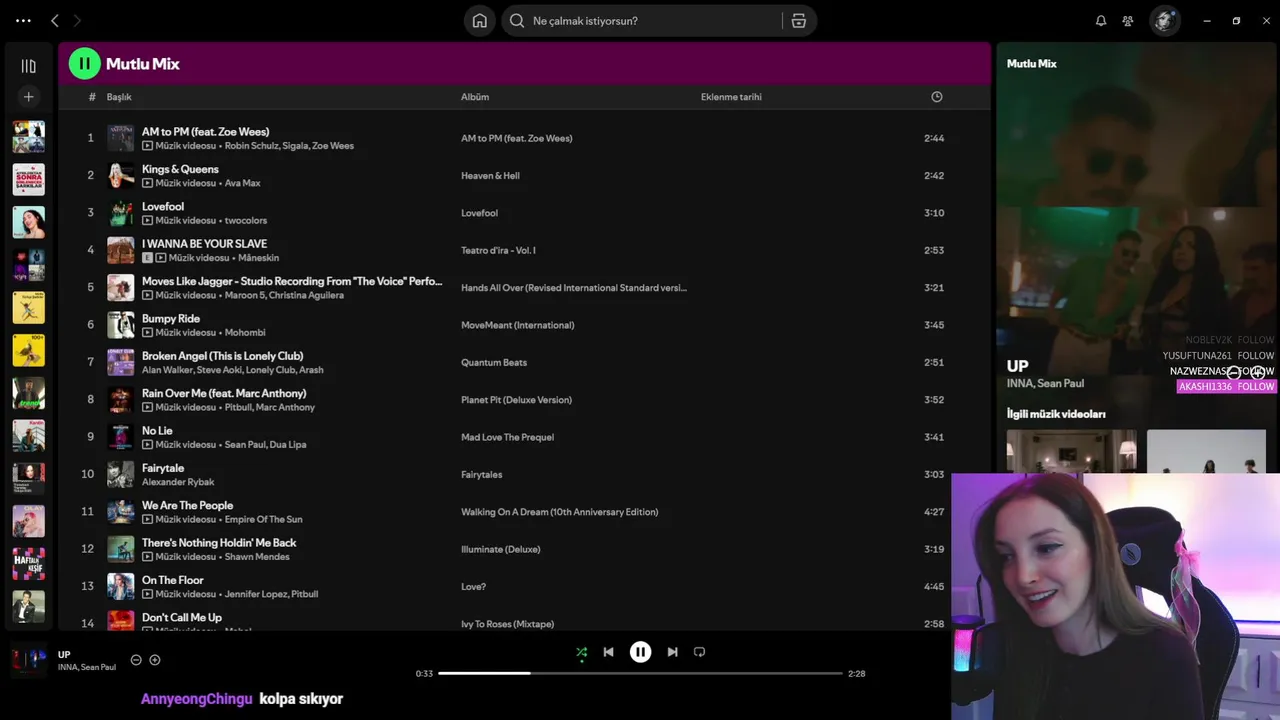1280x720 pixels.
Task: Click Kings & Queens album art thumbnail
Action: click(x=121, y=175)
